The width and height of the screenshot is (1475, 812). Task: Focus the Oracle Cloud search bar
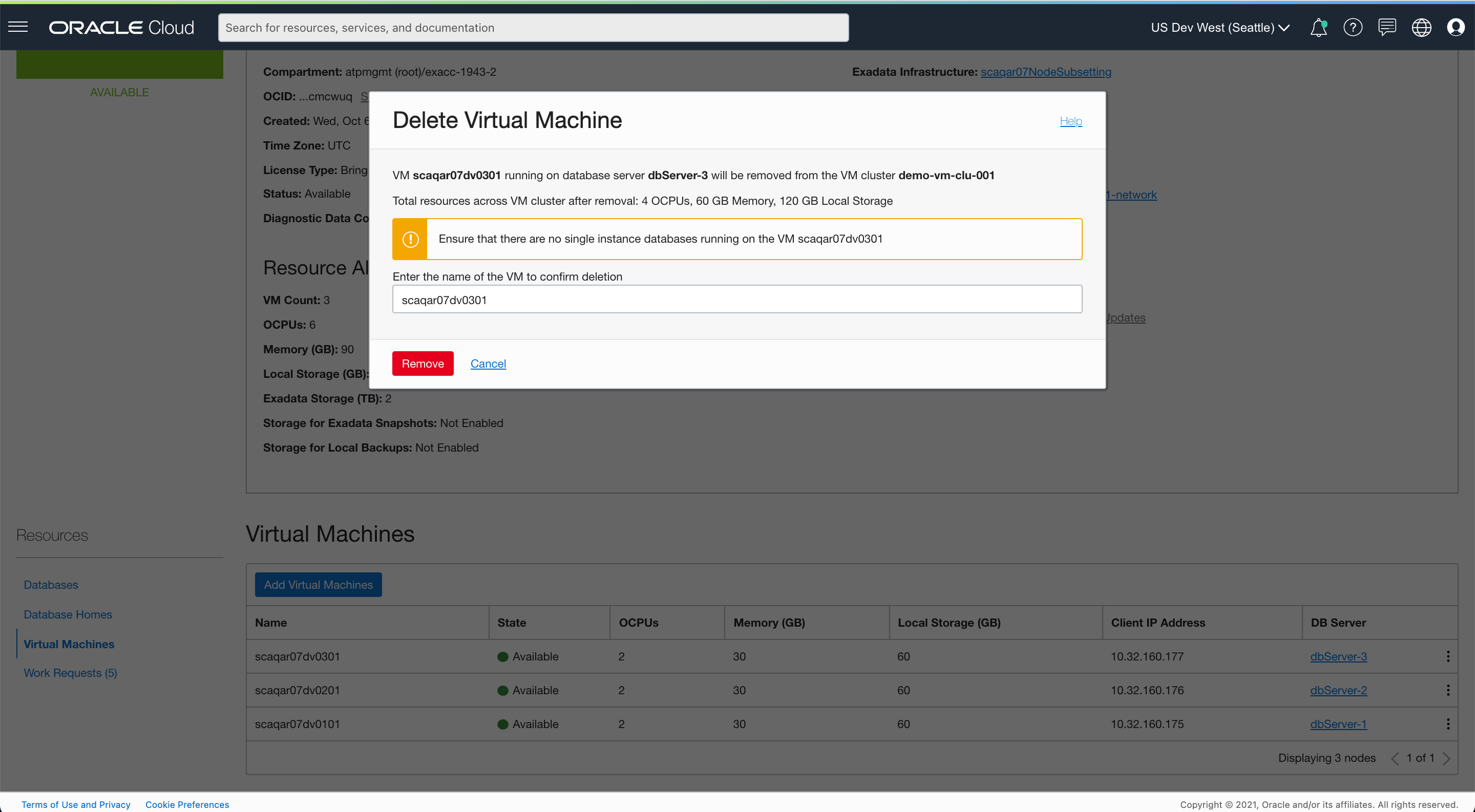point(533,28)
